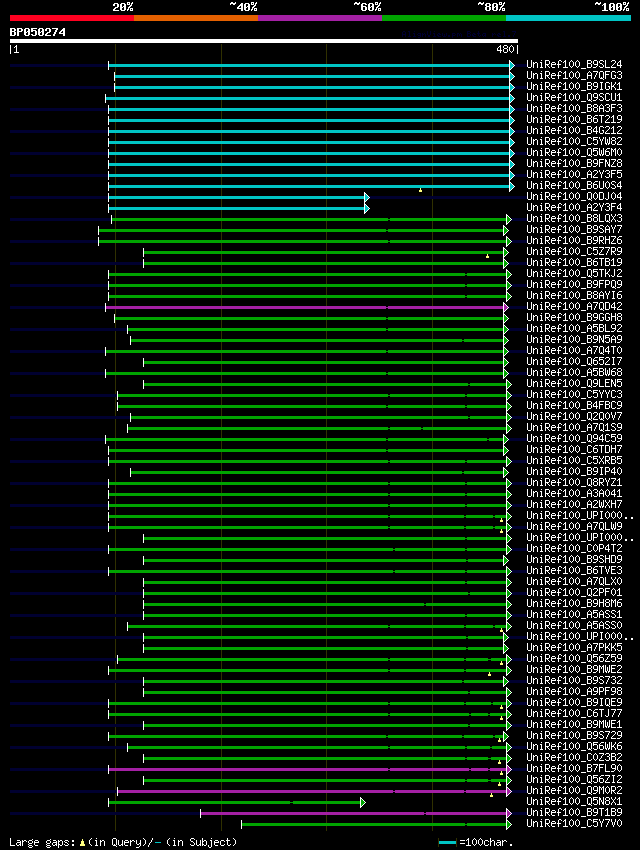Click the purple alignment bar of UniRef100_B9T1B9
The height and width of the screenshot is (850, 640).
coord(353,813)
